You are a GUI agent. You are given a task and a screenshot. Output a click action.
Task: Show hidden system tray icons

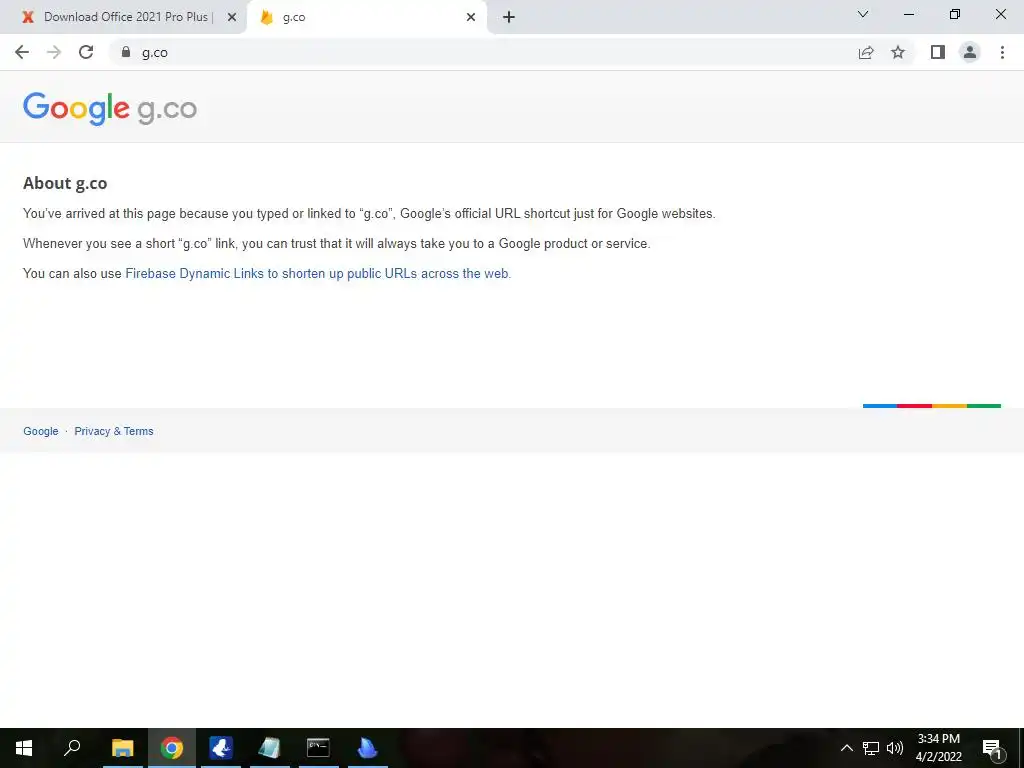click(x=846, y=748)
